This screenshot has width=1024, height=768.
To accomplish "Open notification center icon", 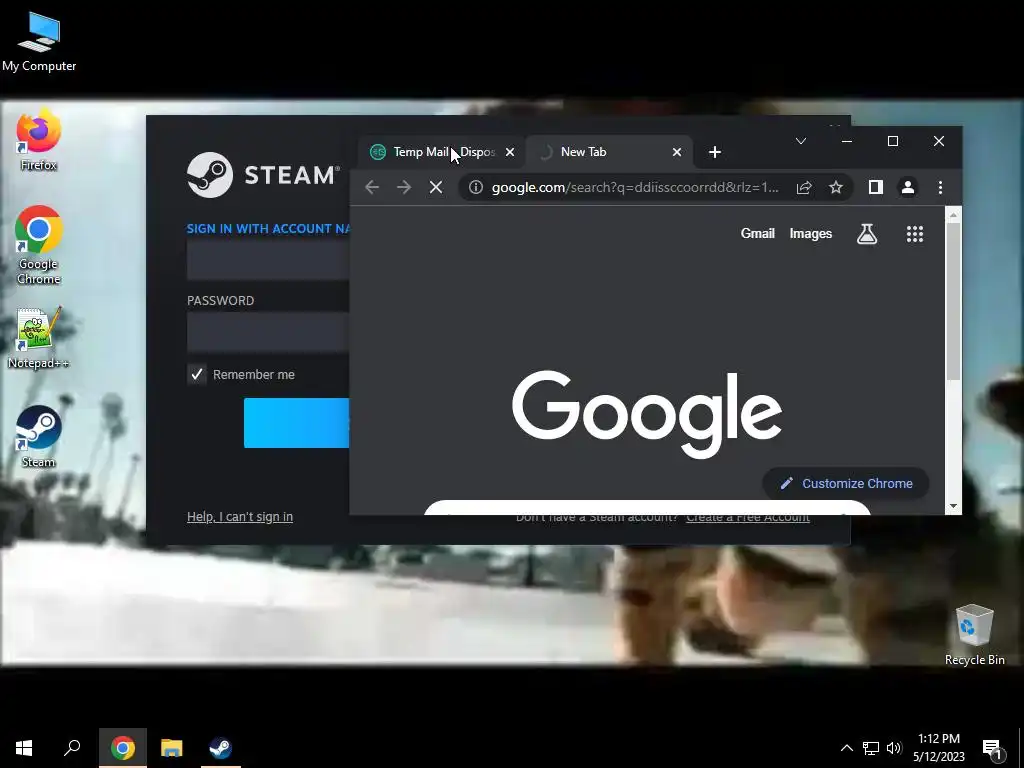I will point(993,748).
